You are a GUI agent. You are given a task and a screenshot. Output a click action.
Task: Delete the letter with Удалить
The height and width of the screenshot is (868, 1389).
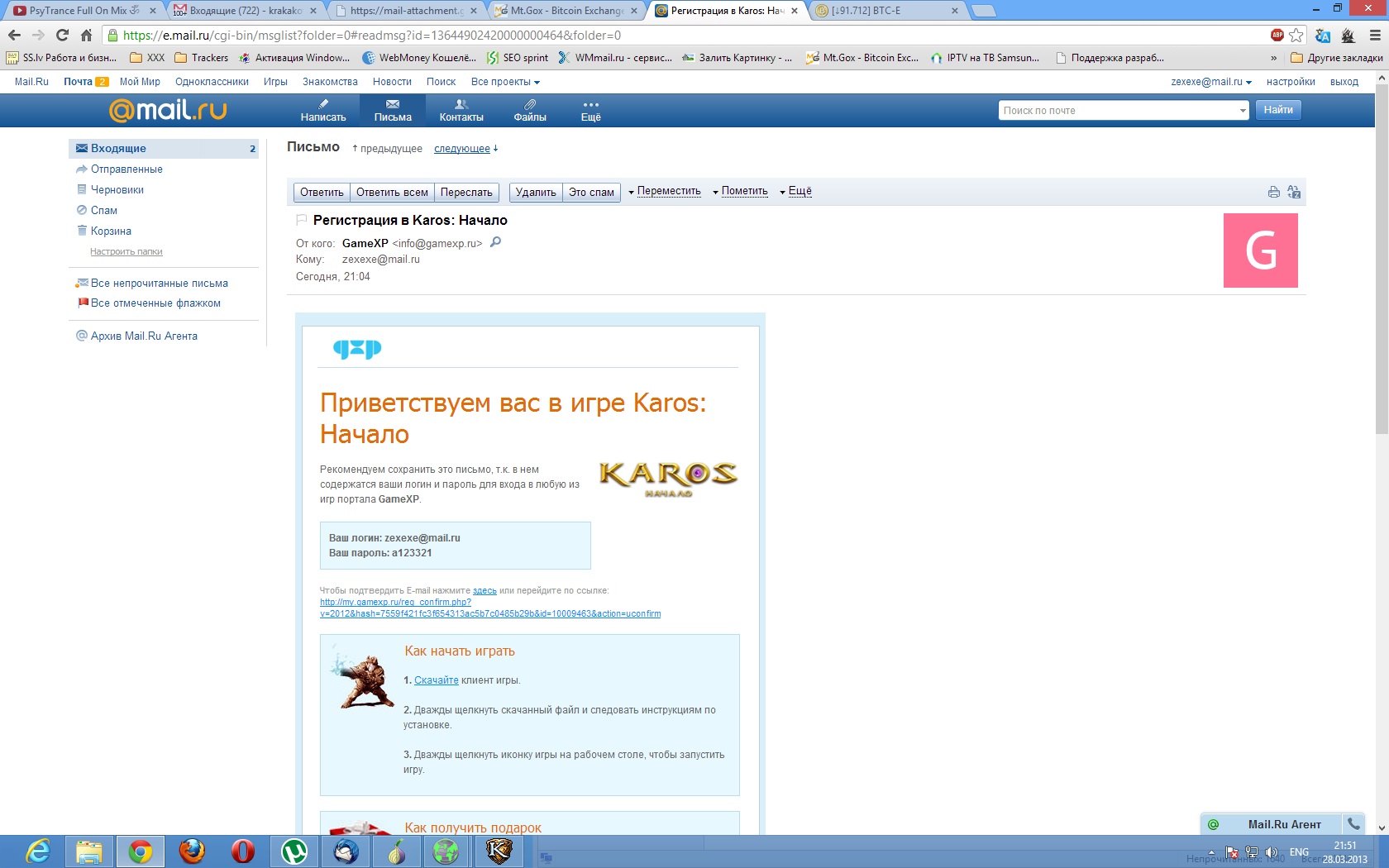pos(536,192)
